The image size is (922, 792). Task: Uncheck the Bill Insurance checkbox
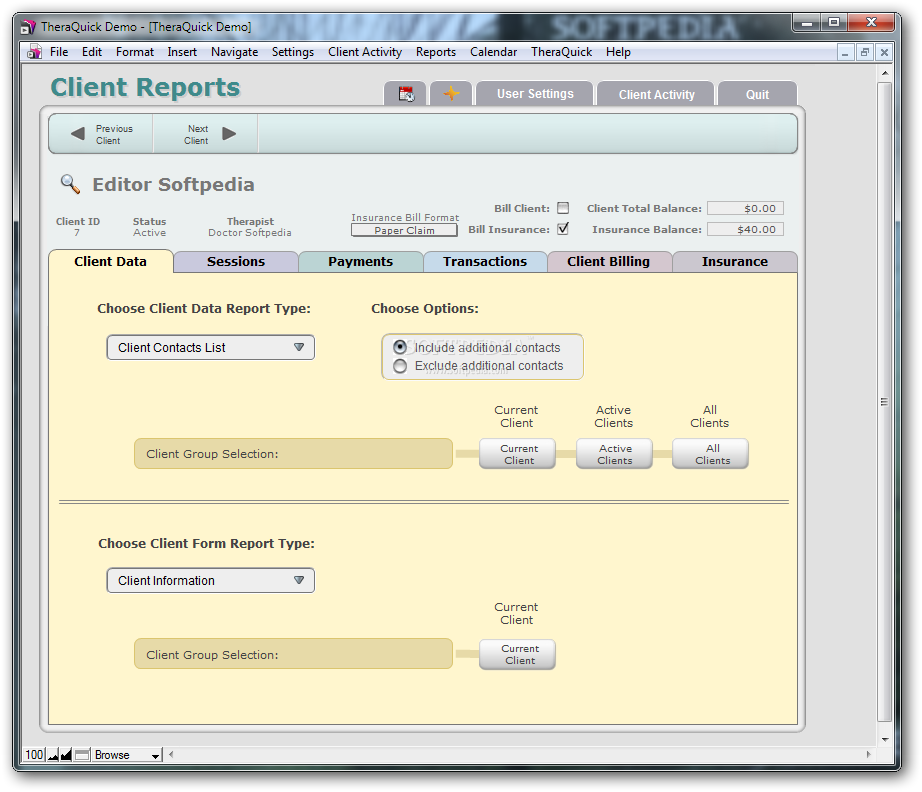[563, 229]
